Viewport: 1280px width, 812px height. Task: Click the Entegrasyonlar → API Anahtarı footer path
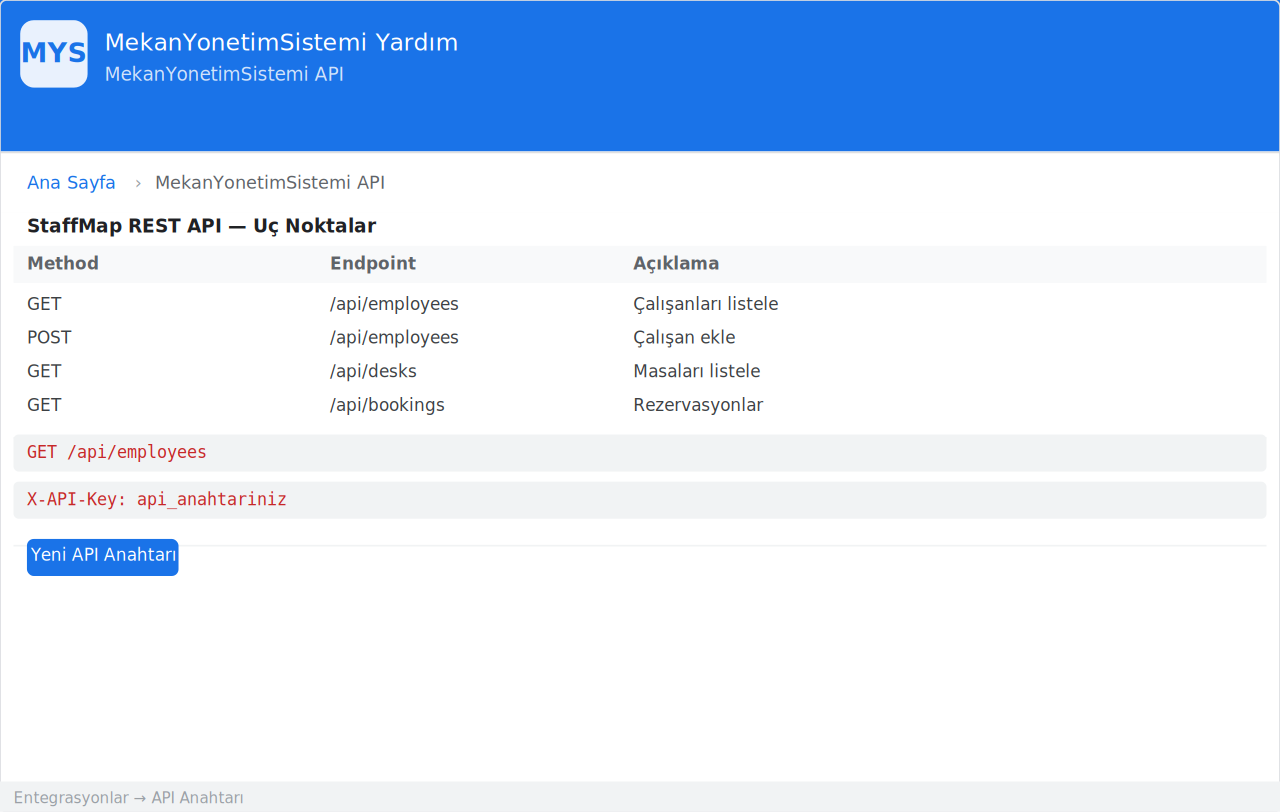click(x=129, y=798)
